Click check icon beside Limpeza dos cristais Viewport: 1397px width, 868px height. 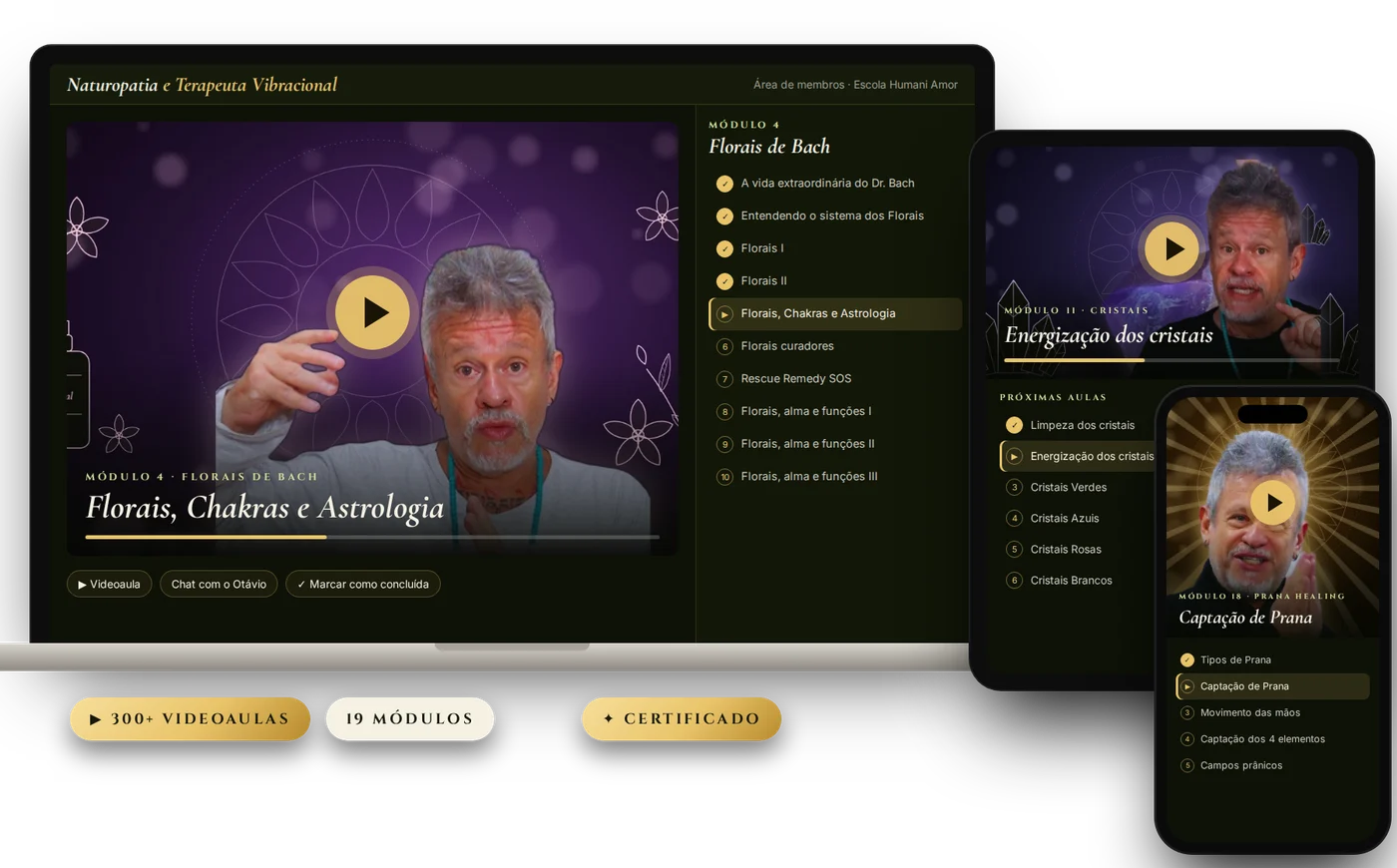point(1014,425)
